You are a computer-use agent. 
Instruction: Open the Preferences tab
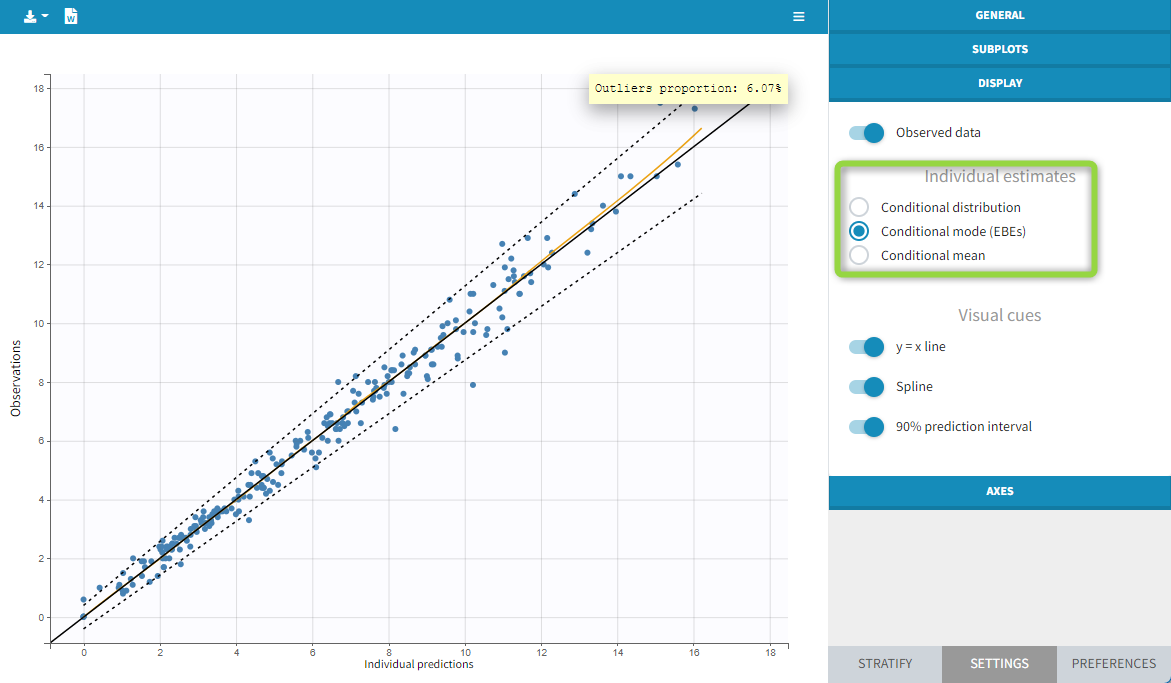click(x=1113, y=664)
